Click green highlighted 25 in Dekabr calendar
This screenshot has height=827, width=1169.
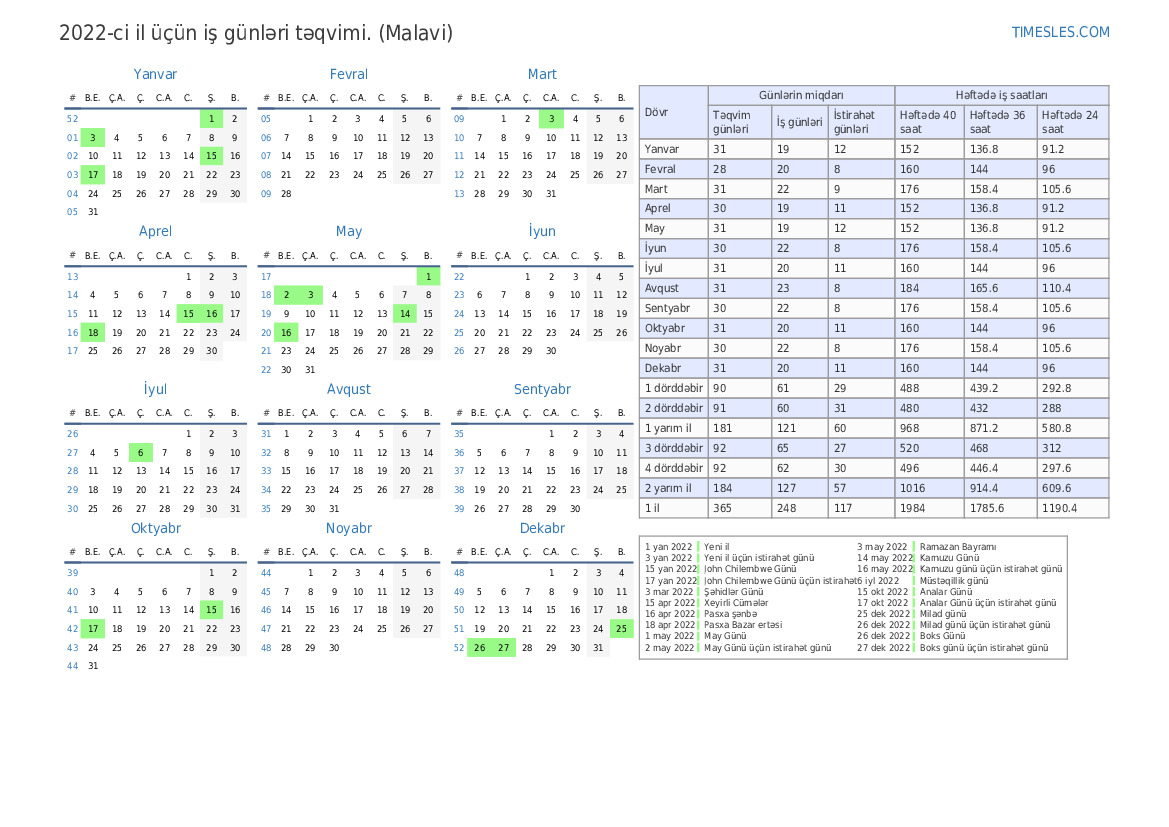tap(621, 629)
